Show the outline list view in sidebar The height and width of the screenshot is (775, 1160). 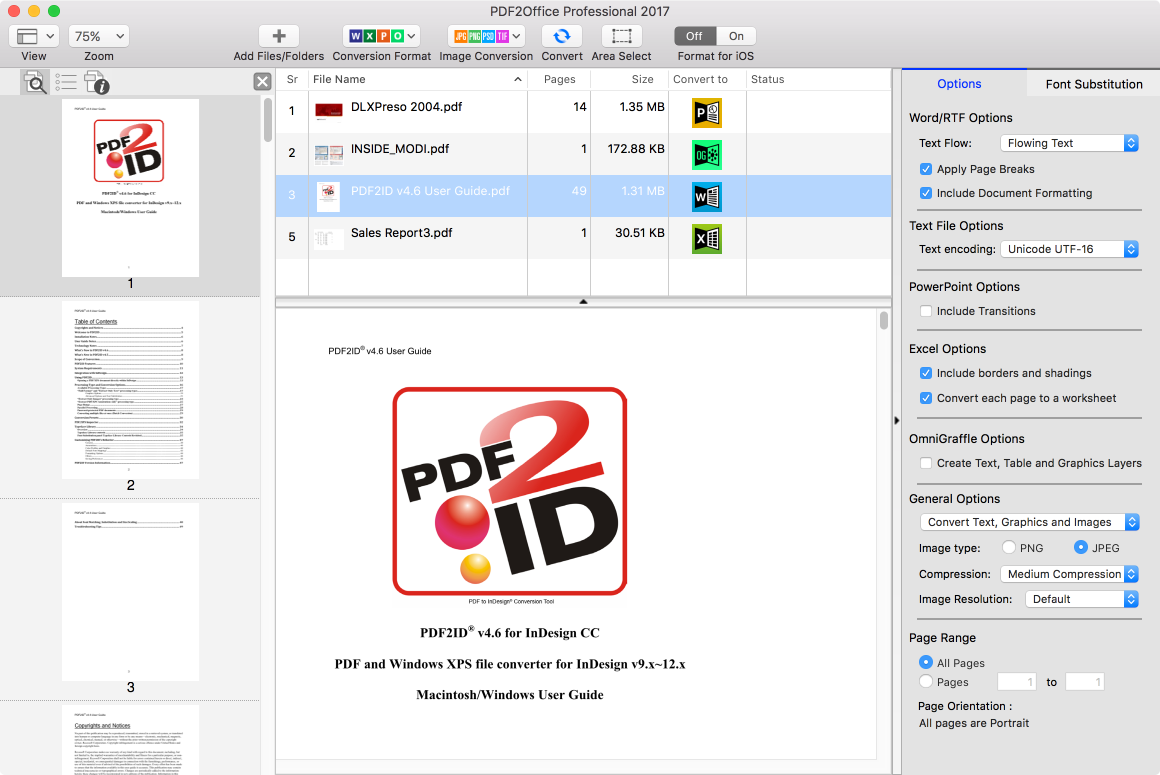66,82
